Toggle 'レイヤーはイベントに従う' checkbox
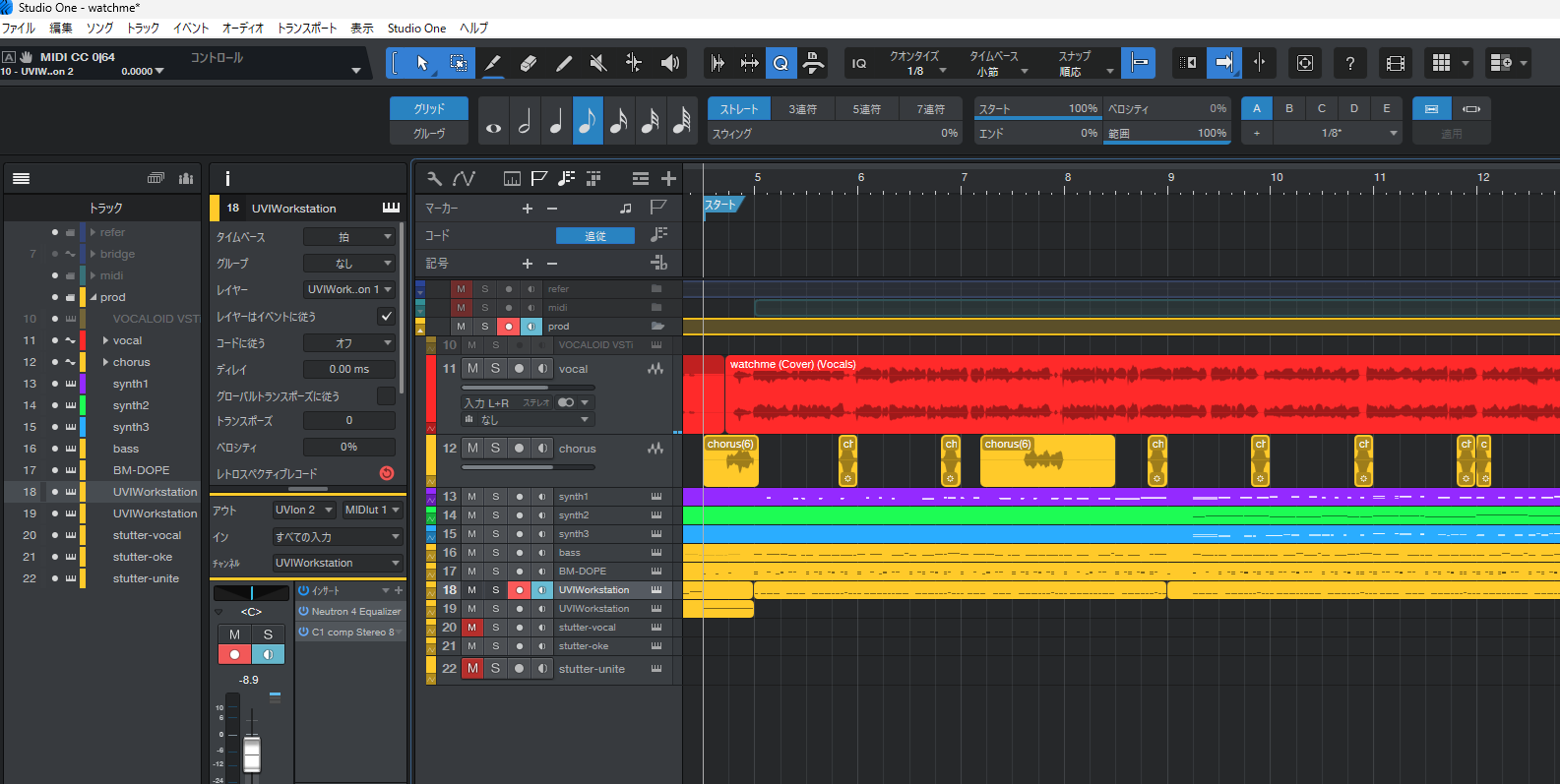Viewport: 1560px width, 784px height. [x=386, y=317]
